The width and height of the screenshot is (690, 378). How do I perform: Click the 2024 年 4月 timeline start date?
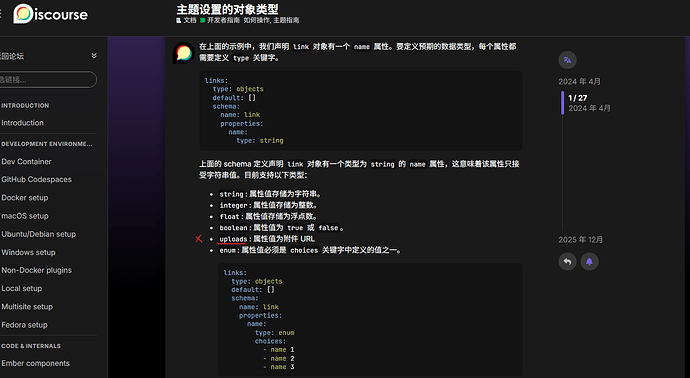[580, 81]
